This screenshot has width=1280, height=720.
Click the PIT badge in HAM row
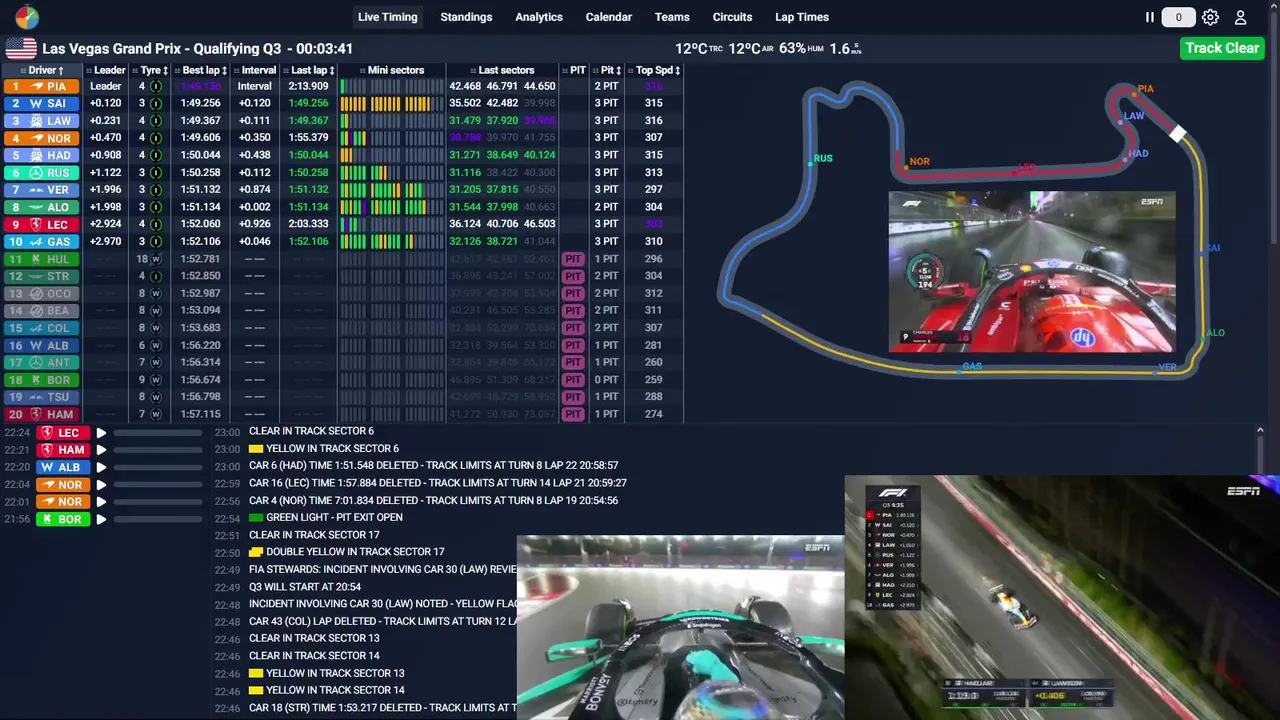coord(573,414)
